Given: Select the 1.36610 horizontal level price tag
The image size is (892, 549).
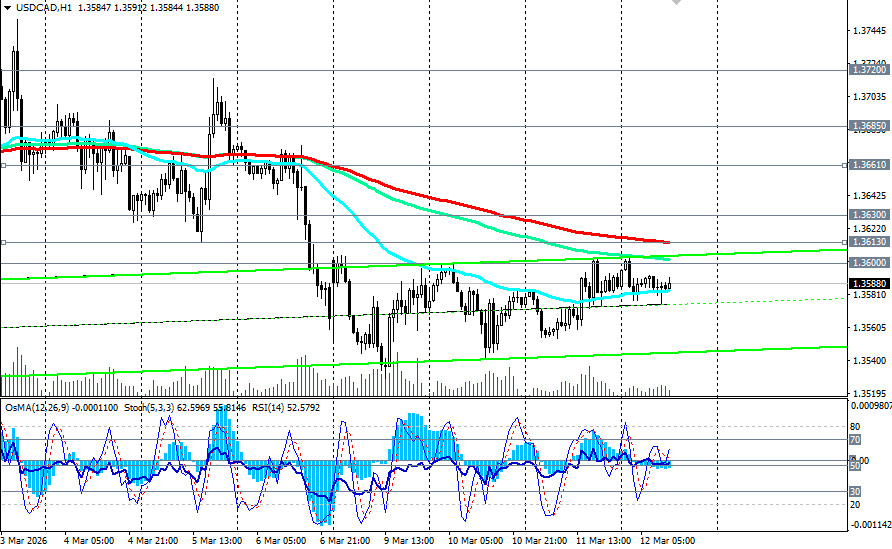Looking at the screenshot, I should pyautogui.click(x=869, y=164).
